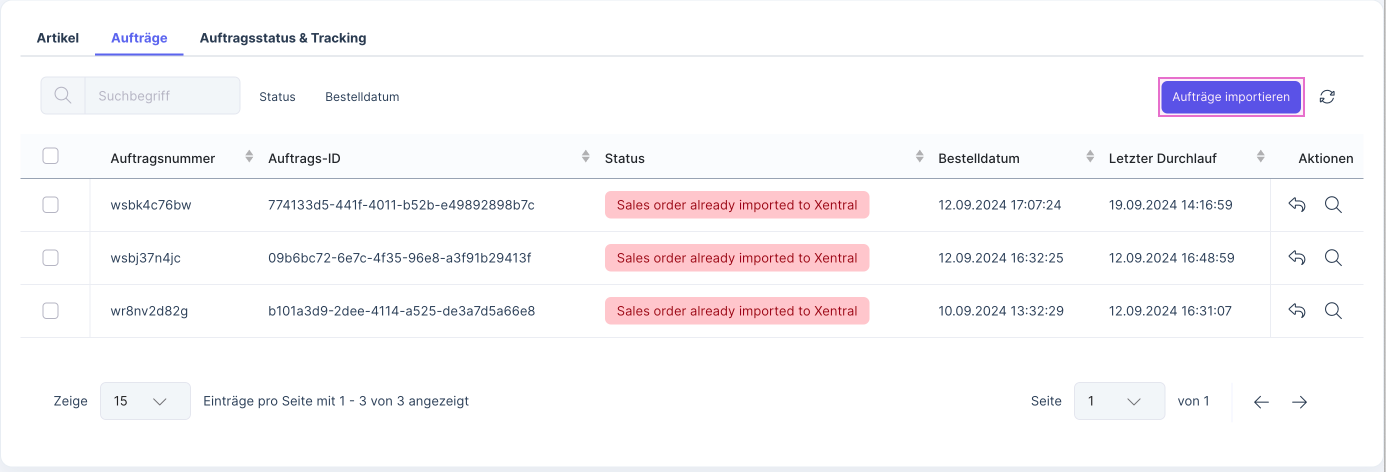Image resolution: width=1386 pixels, height=472 pixels.
Task: Open magnifier details for order wr8nv2d82g
Action: (1333, 311)
